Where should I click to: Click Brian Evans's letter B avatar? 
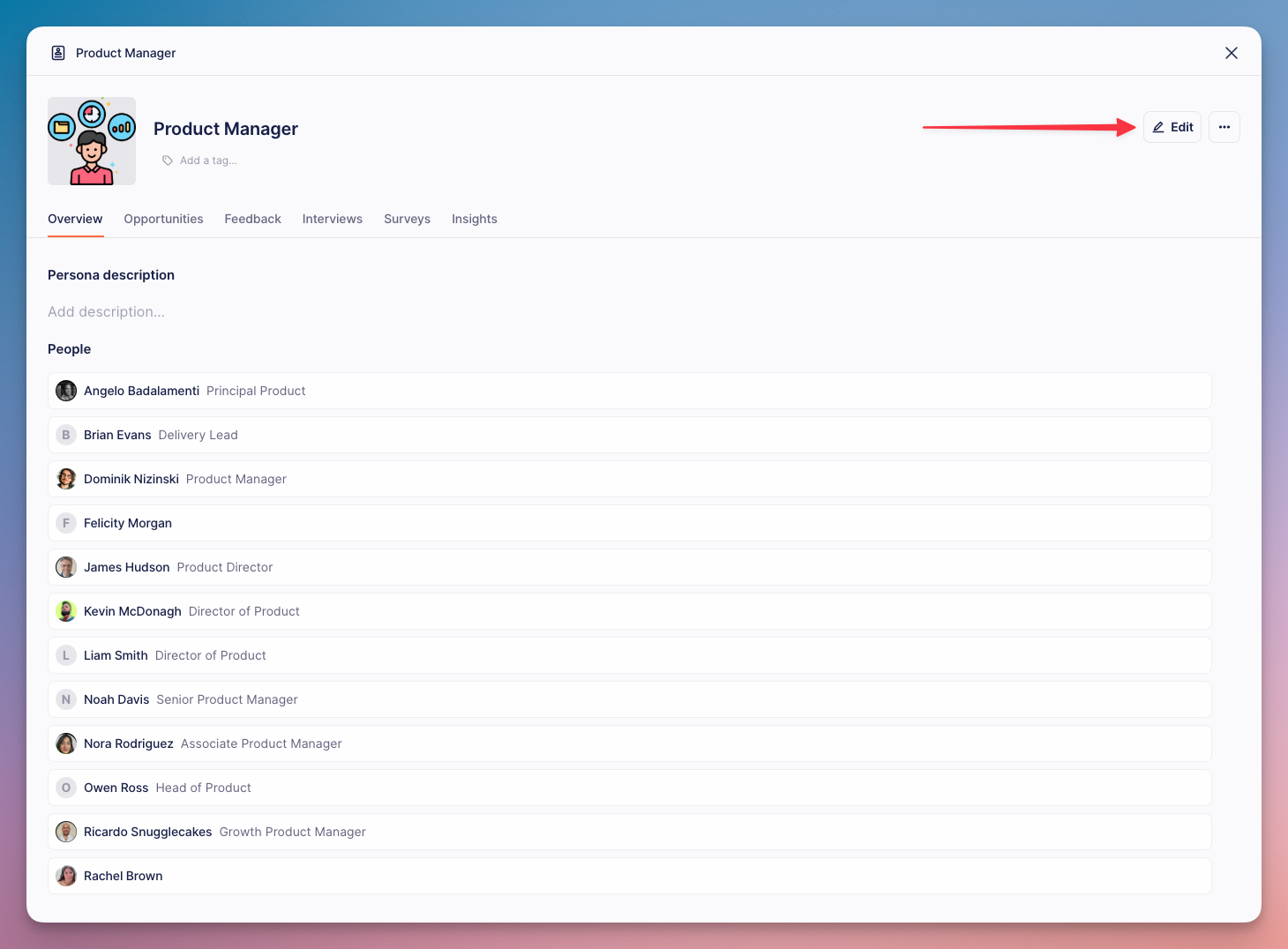tap(66, 435)
